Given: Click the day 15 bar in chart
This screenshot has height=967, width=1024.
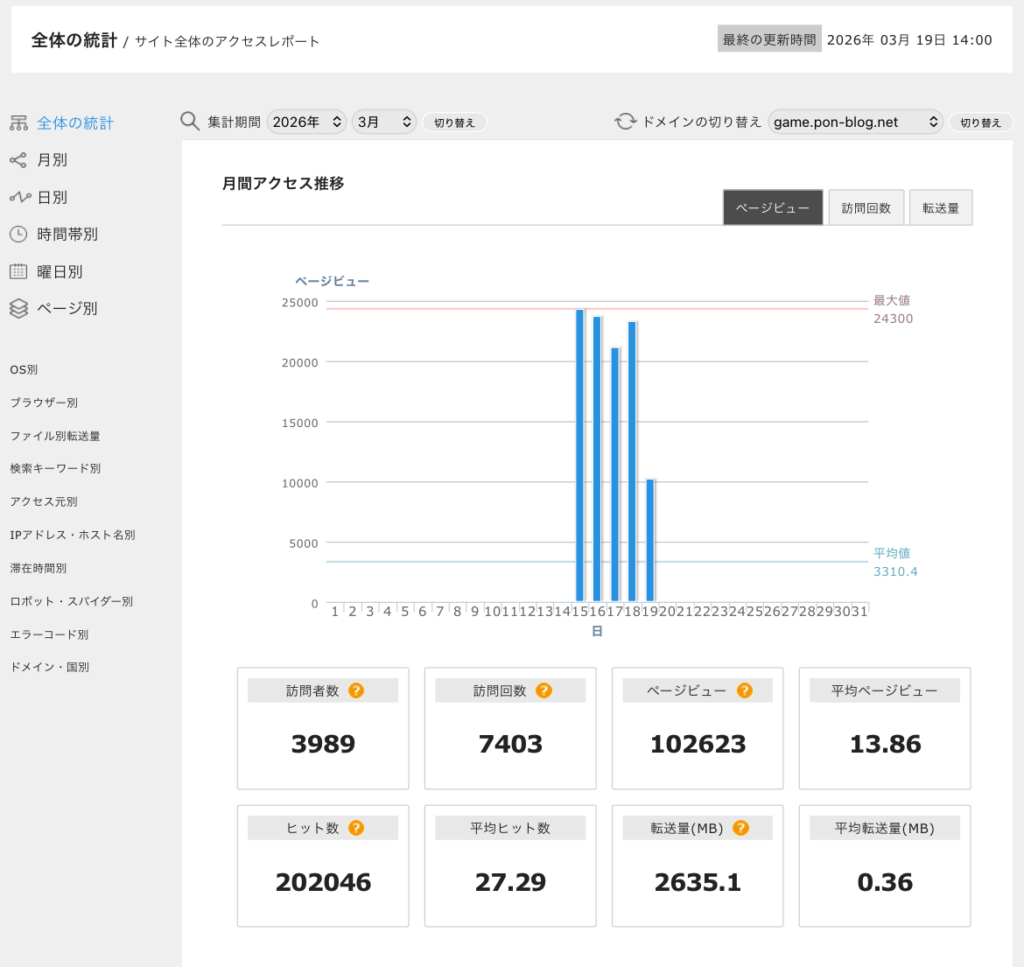Looking at the screenshot, I should tap(580, 455).
